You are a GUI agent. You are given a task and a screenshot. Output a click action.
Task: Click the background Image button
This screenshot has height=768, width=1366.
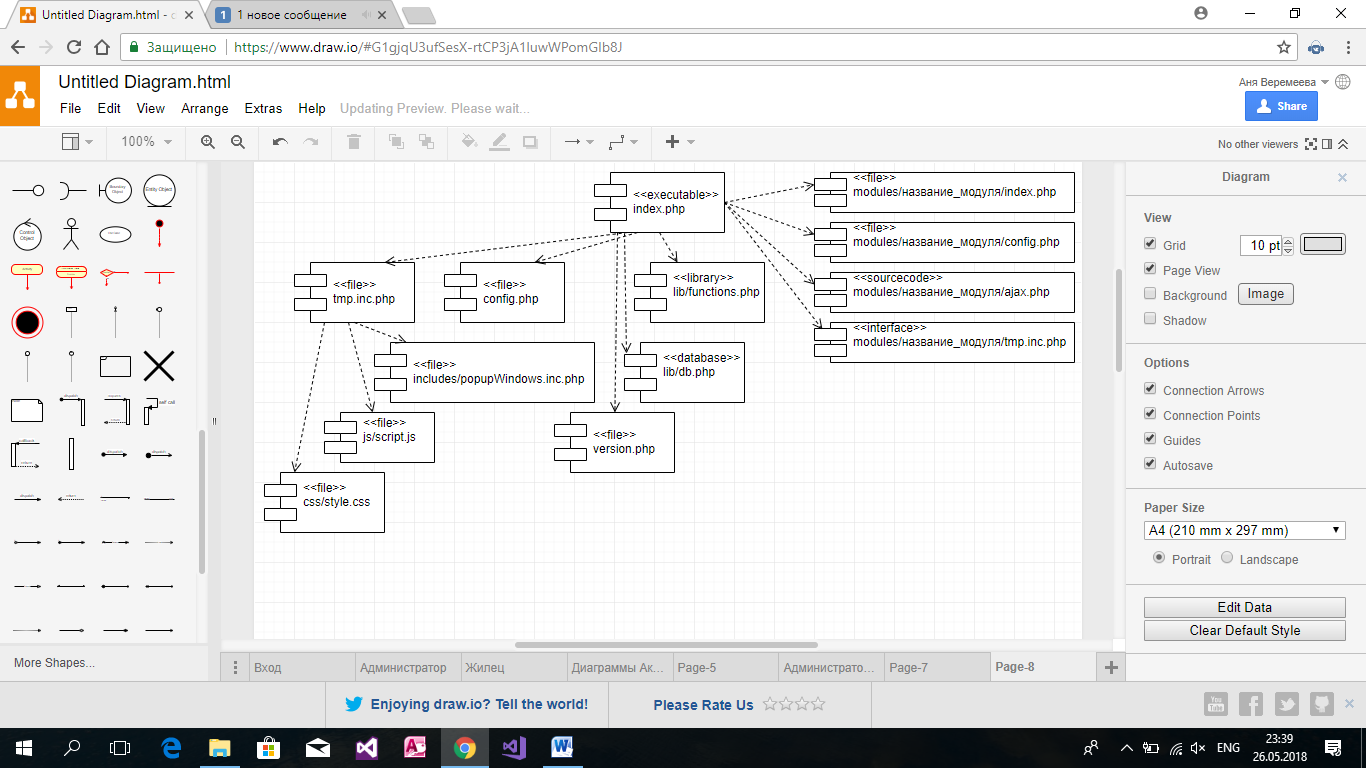coord(1266,294)
